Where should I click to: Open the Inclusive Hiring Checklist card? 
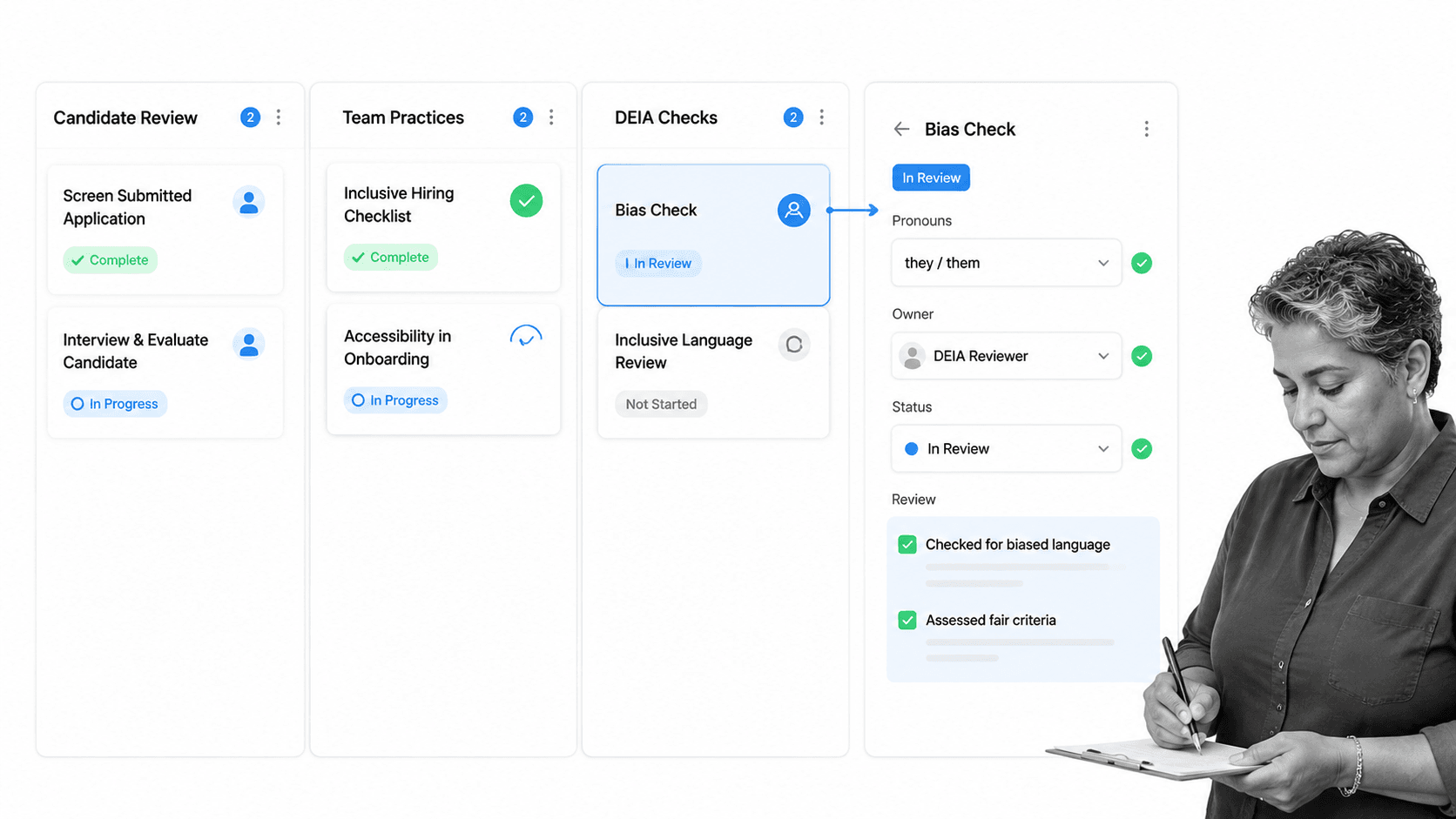click(443, 227)
